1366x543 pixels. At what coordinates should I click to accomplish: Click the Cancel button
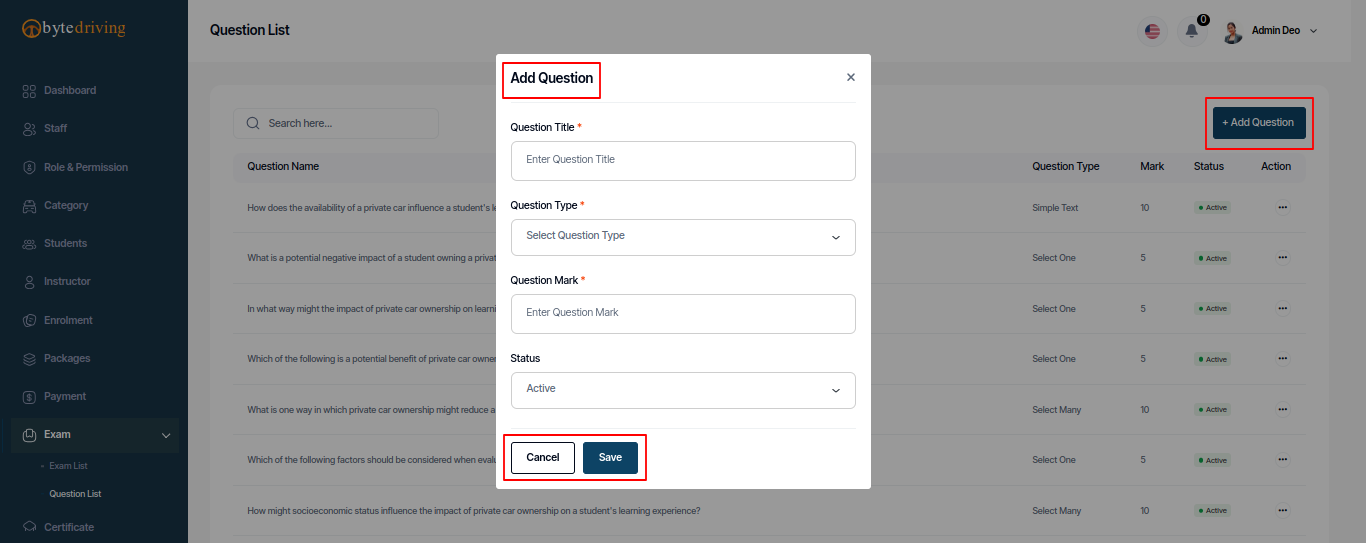543,457
